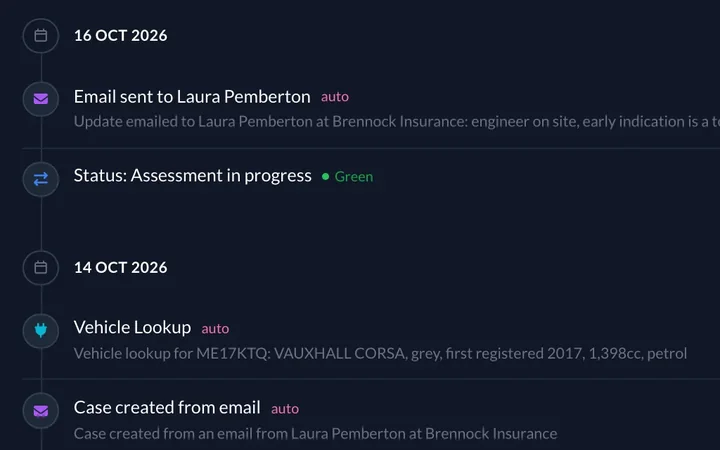This screenshot has width=720, height=450.
Task: Click the blue status swap arrows icon
Action: point(41,179)
